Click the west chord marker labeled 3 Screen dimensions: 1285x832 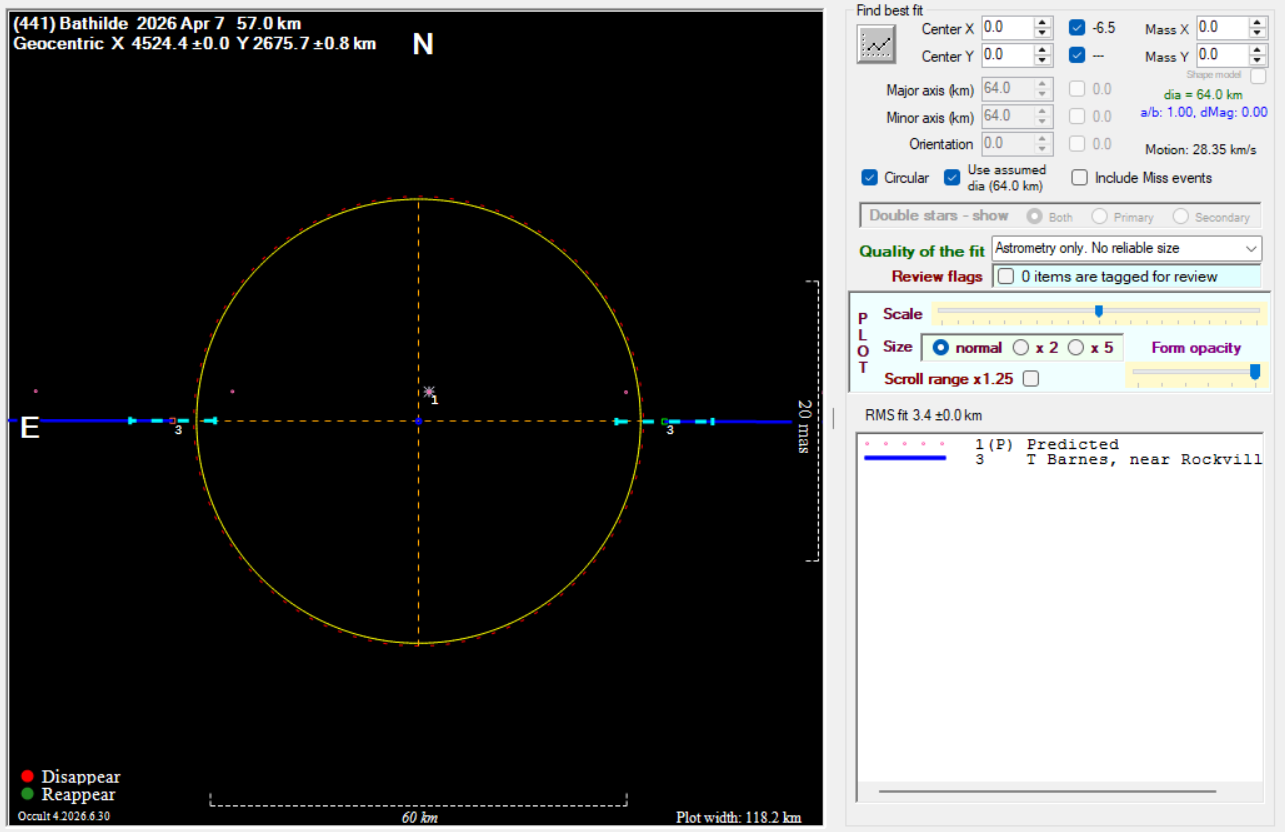pos(664,421)
